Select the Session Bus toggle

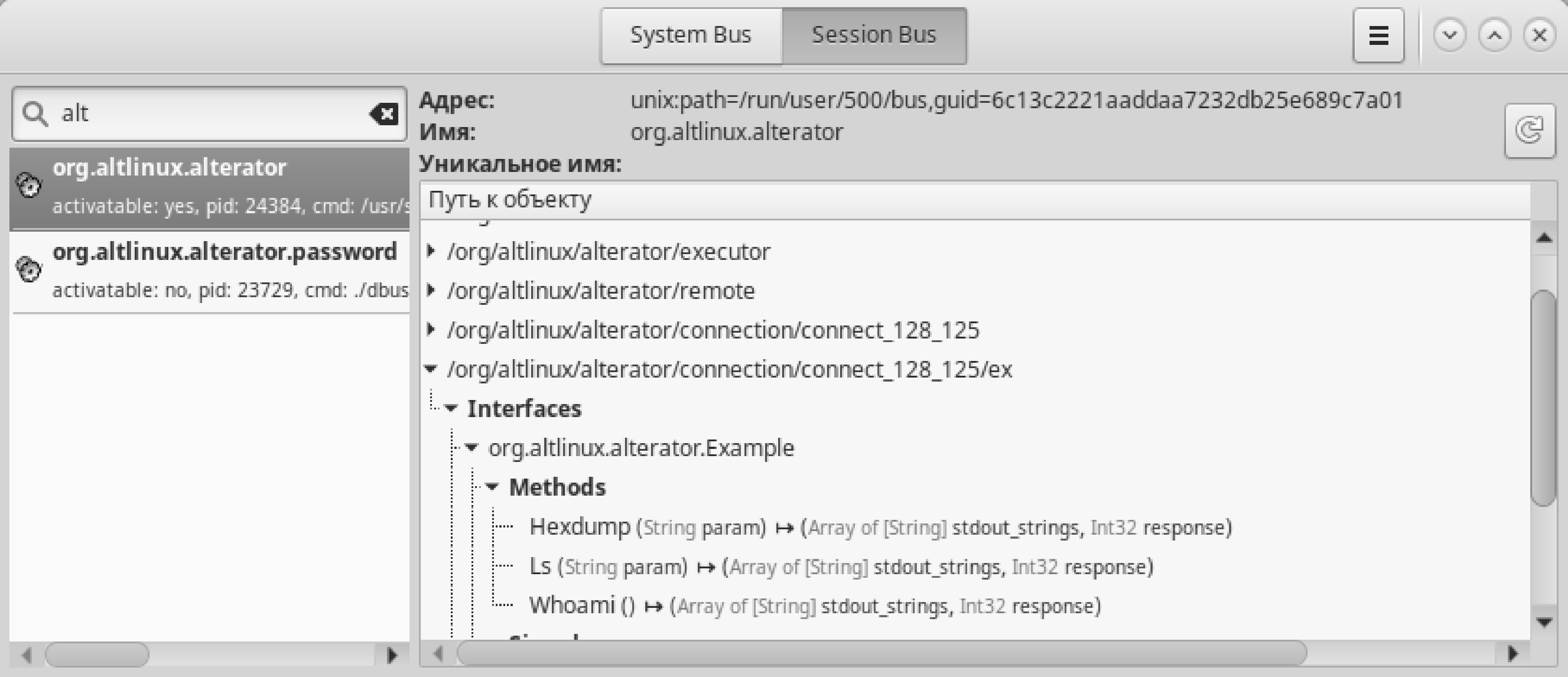[x=873, y=35]
